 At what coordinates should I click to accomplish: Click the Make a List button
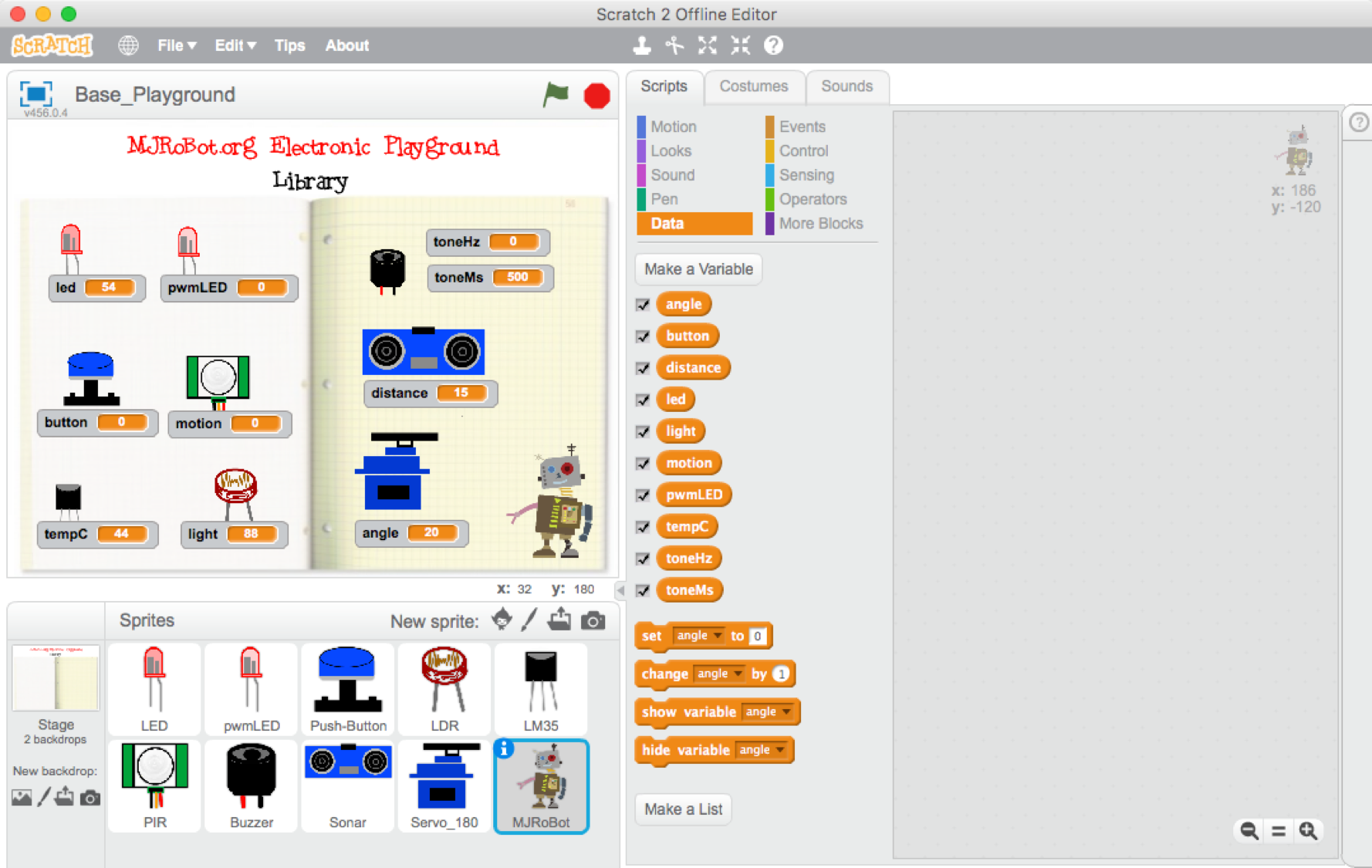pyautogui.click(x=682, y=809)
